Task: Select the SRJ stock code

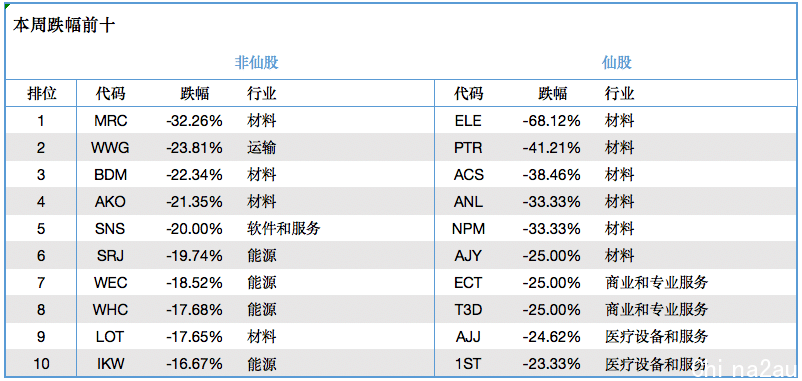Action: coord(110,256)
